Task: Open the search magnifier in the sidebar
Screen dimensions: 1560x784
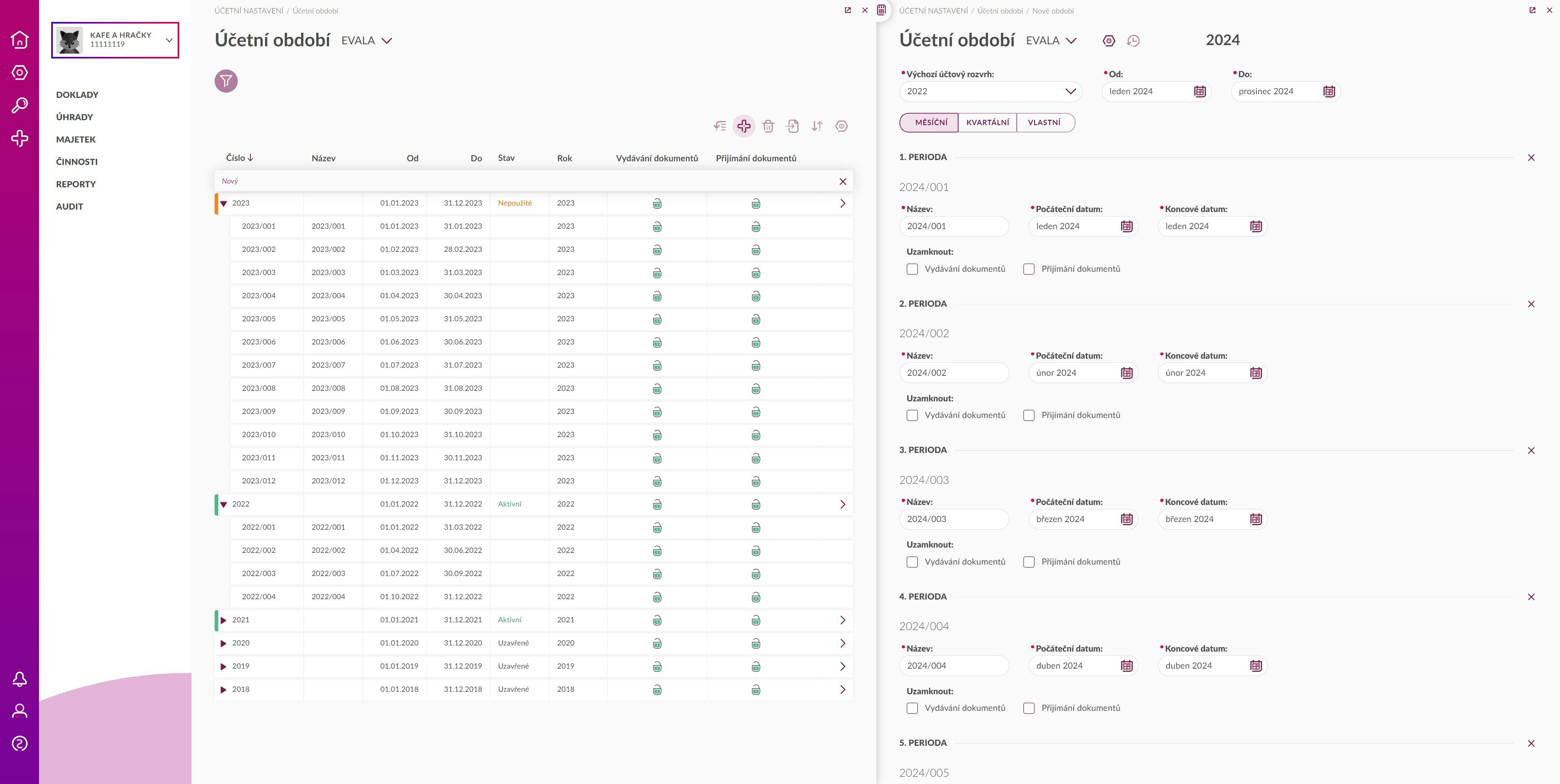Action: [20, 105]
